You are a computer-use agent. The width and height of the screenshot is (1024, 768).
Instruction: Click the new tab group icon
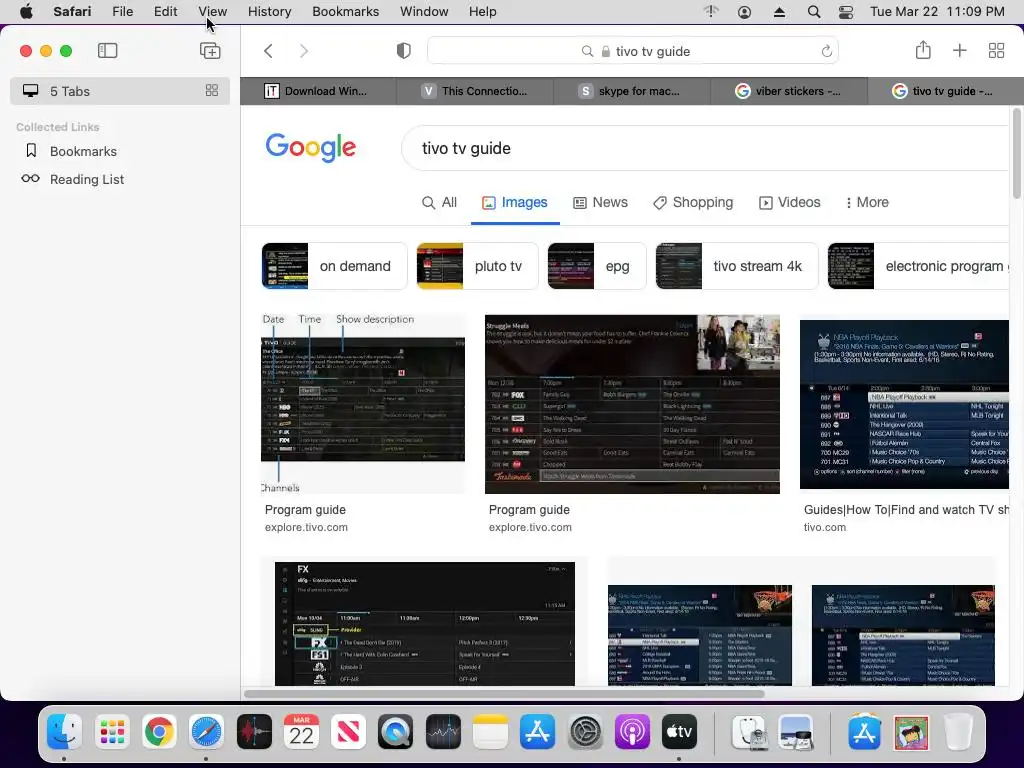pos(210,50)
